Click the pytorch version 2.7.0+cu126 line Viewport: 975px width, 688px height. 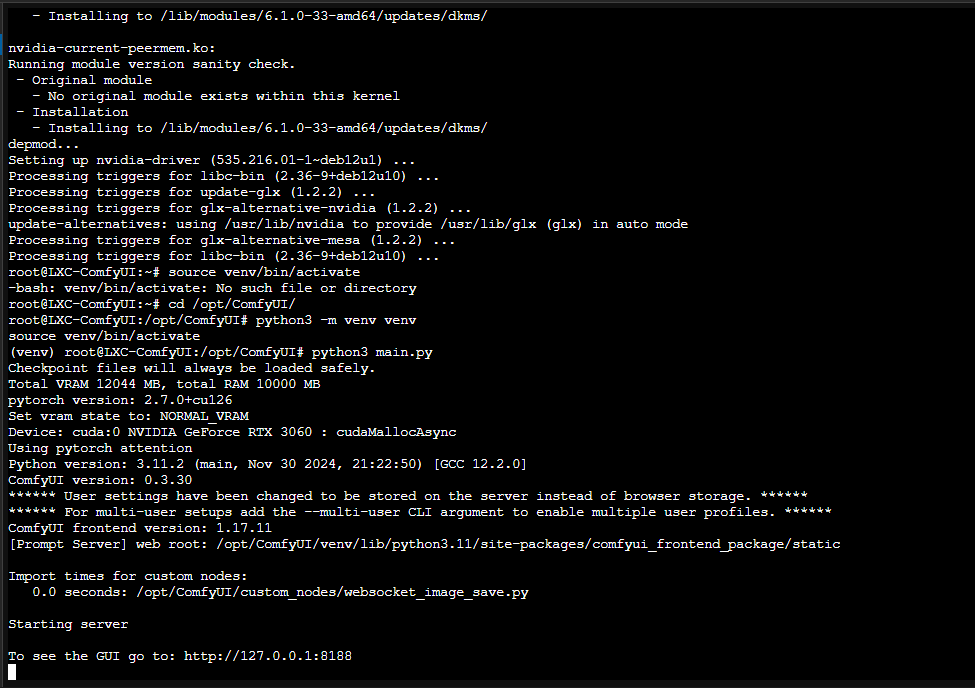click(120, 400)
